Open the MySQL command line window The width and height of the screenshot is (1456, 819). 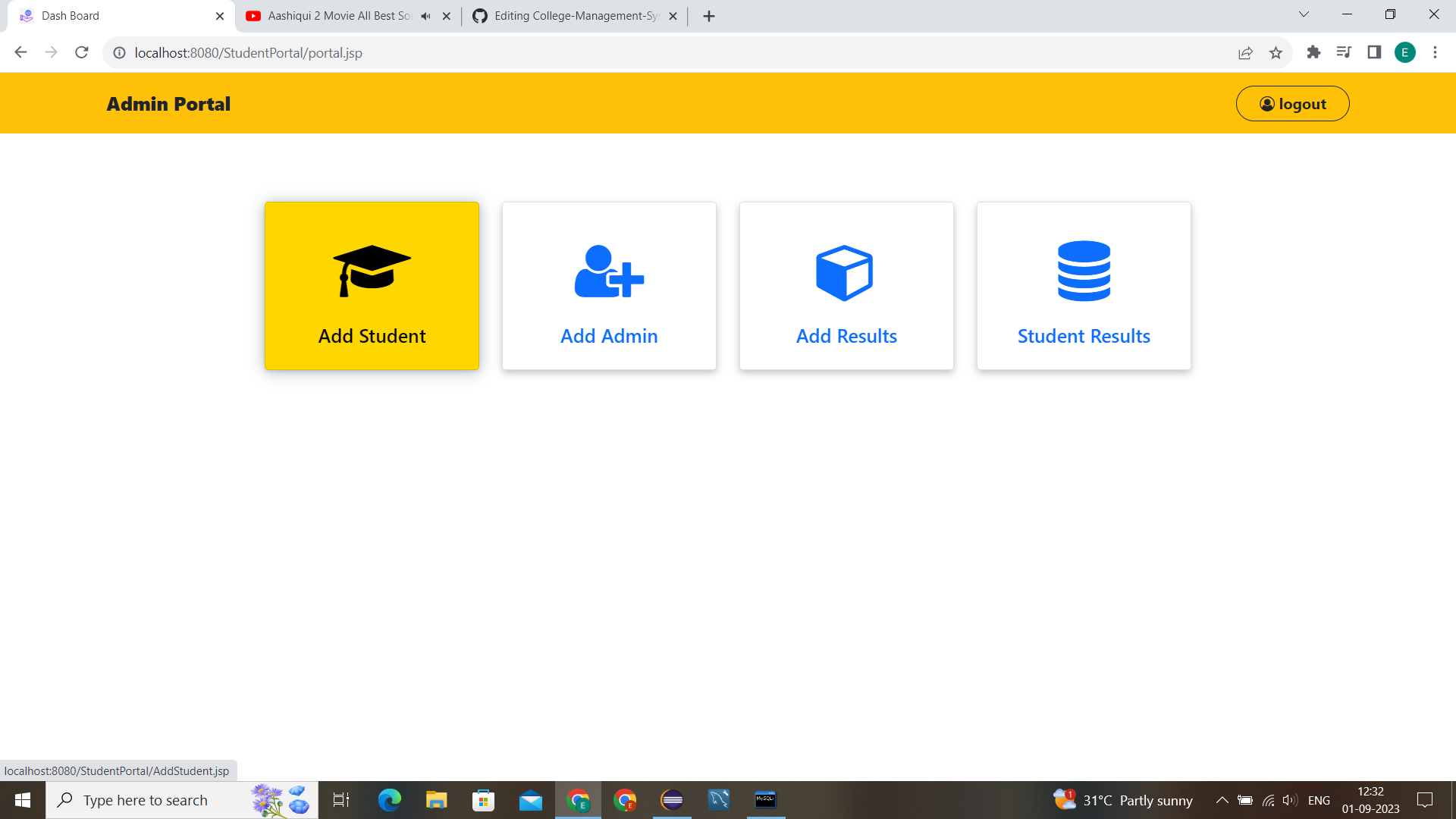pyautogui.click(x=766, y=799)
